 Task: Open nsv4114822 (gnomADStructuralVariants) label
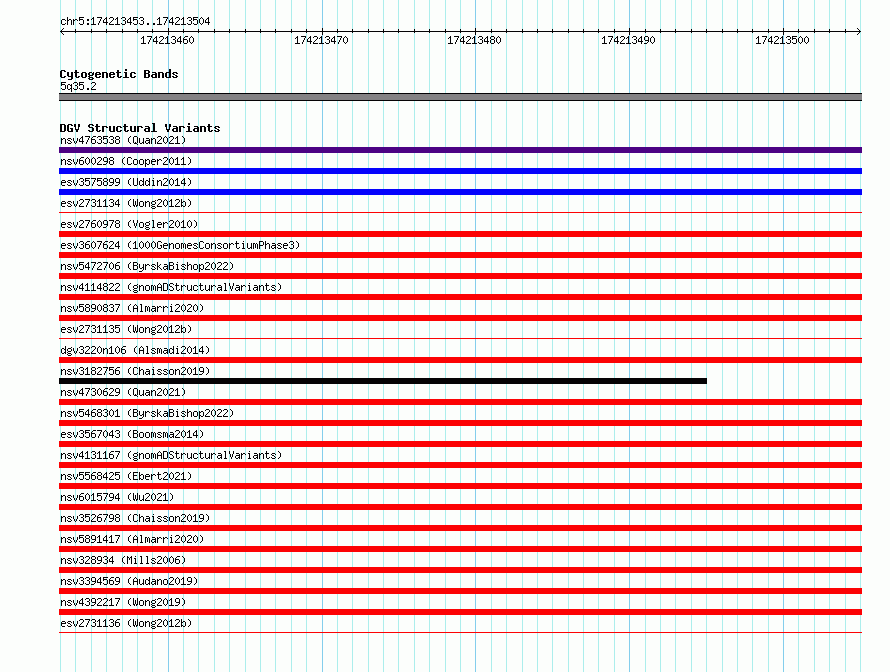[x=171, y=287]
